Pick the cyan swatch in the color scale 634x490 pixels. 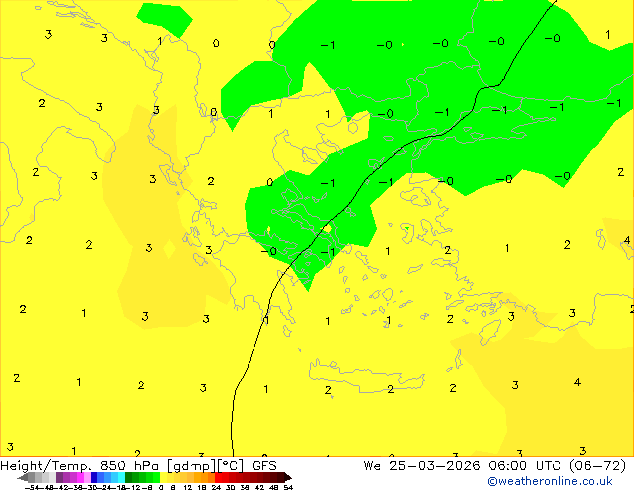121,477
